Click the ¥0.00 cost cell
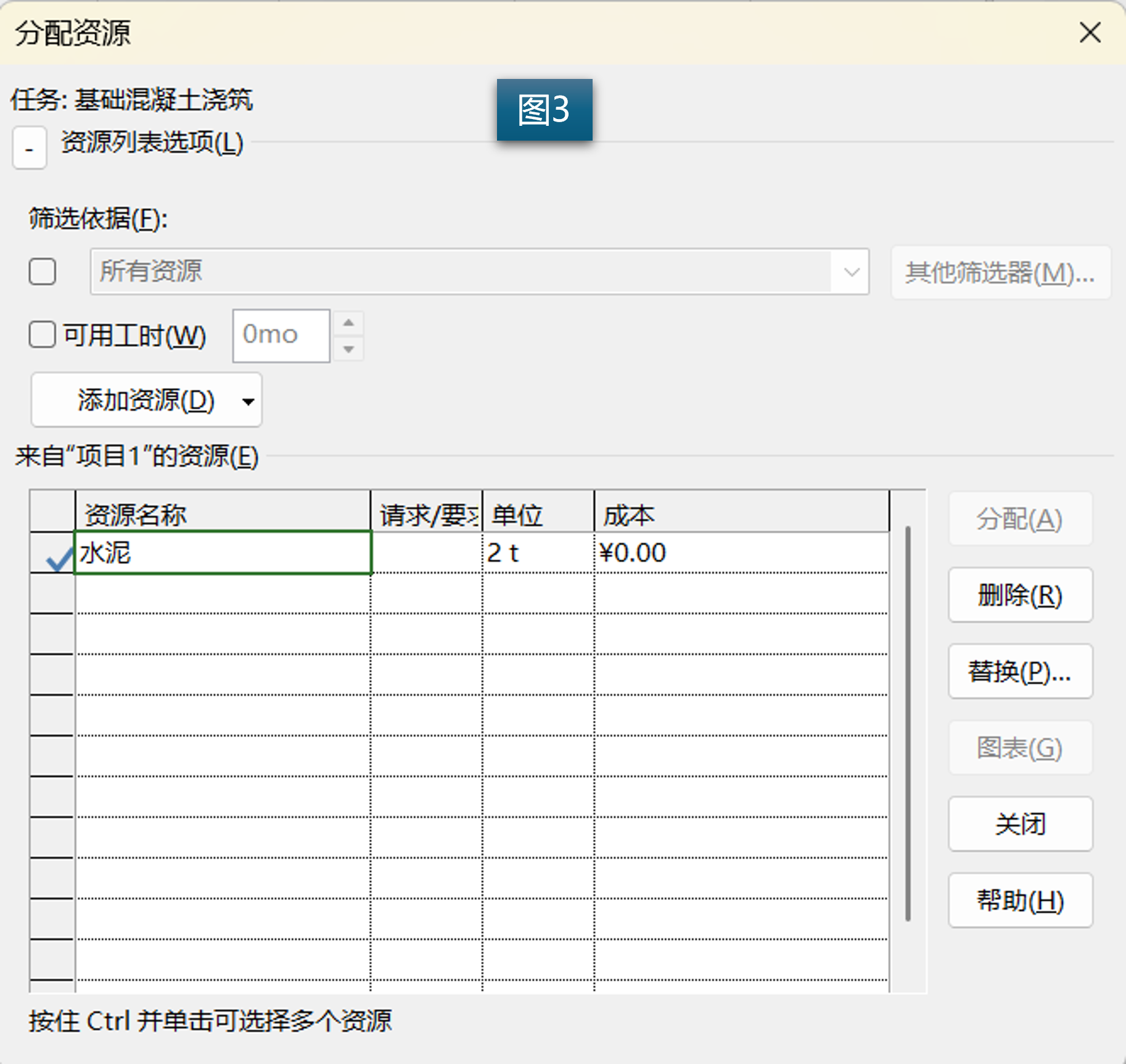 pos(741,553)
